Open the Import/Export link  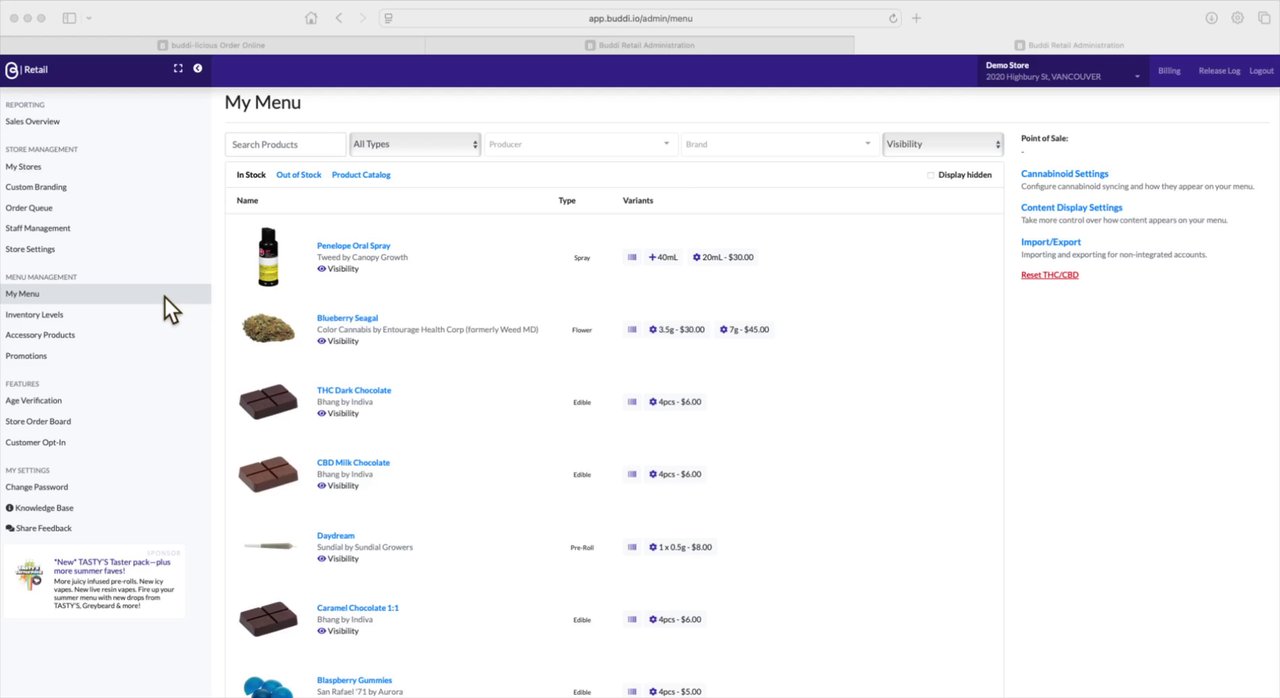tap(1051, 242)
